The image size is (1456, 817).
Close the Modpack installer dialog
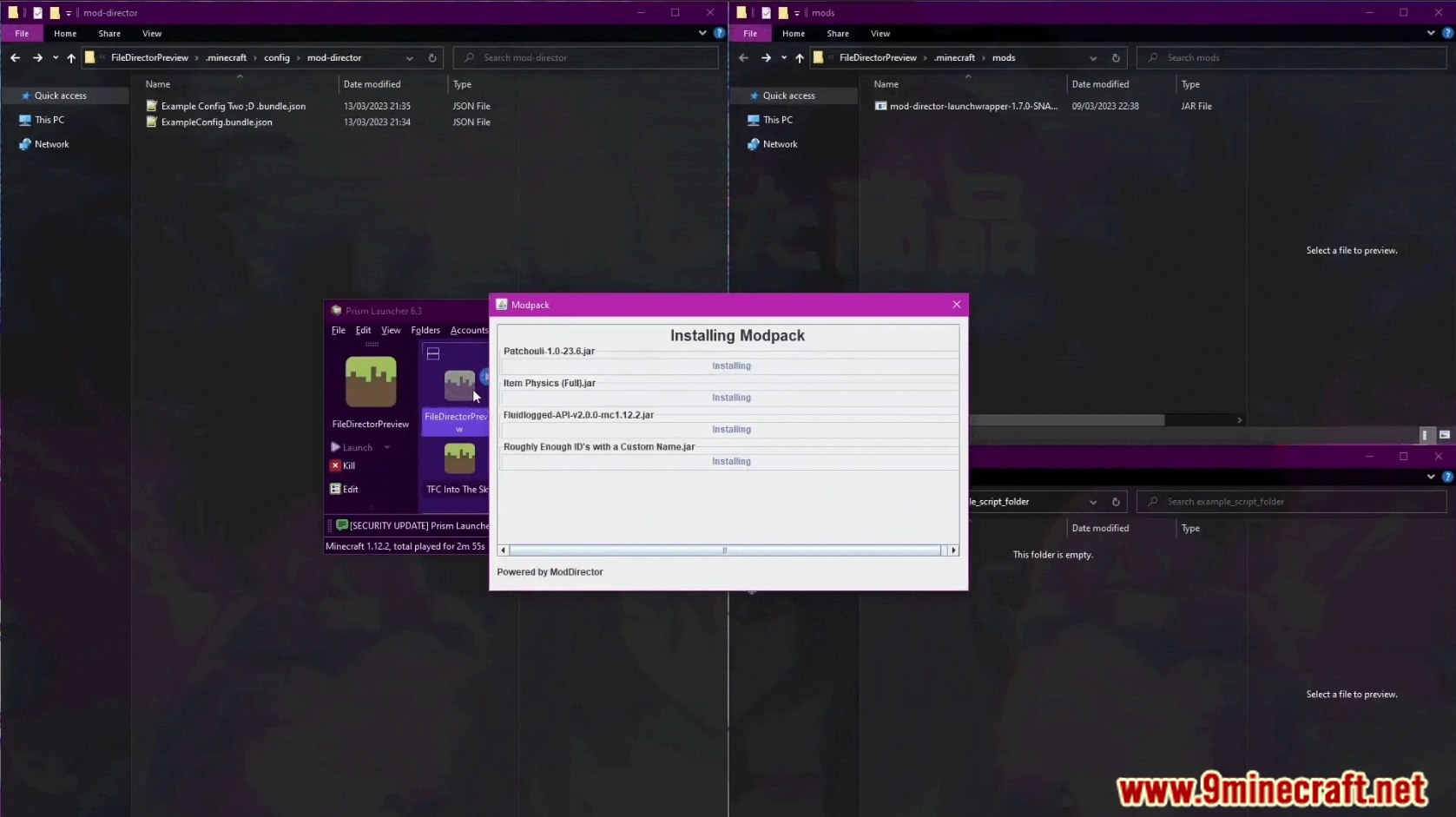(x=957, y=305)
